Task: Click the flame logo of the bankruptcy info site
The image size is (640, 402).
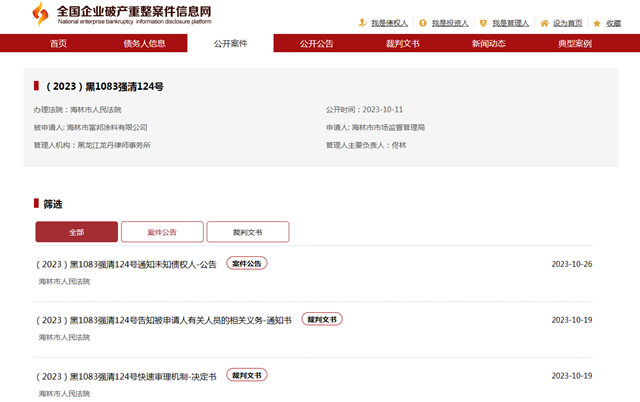Action: point(40,13)
